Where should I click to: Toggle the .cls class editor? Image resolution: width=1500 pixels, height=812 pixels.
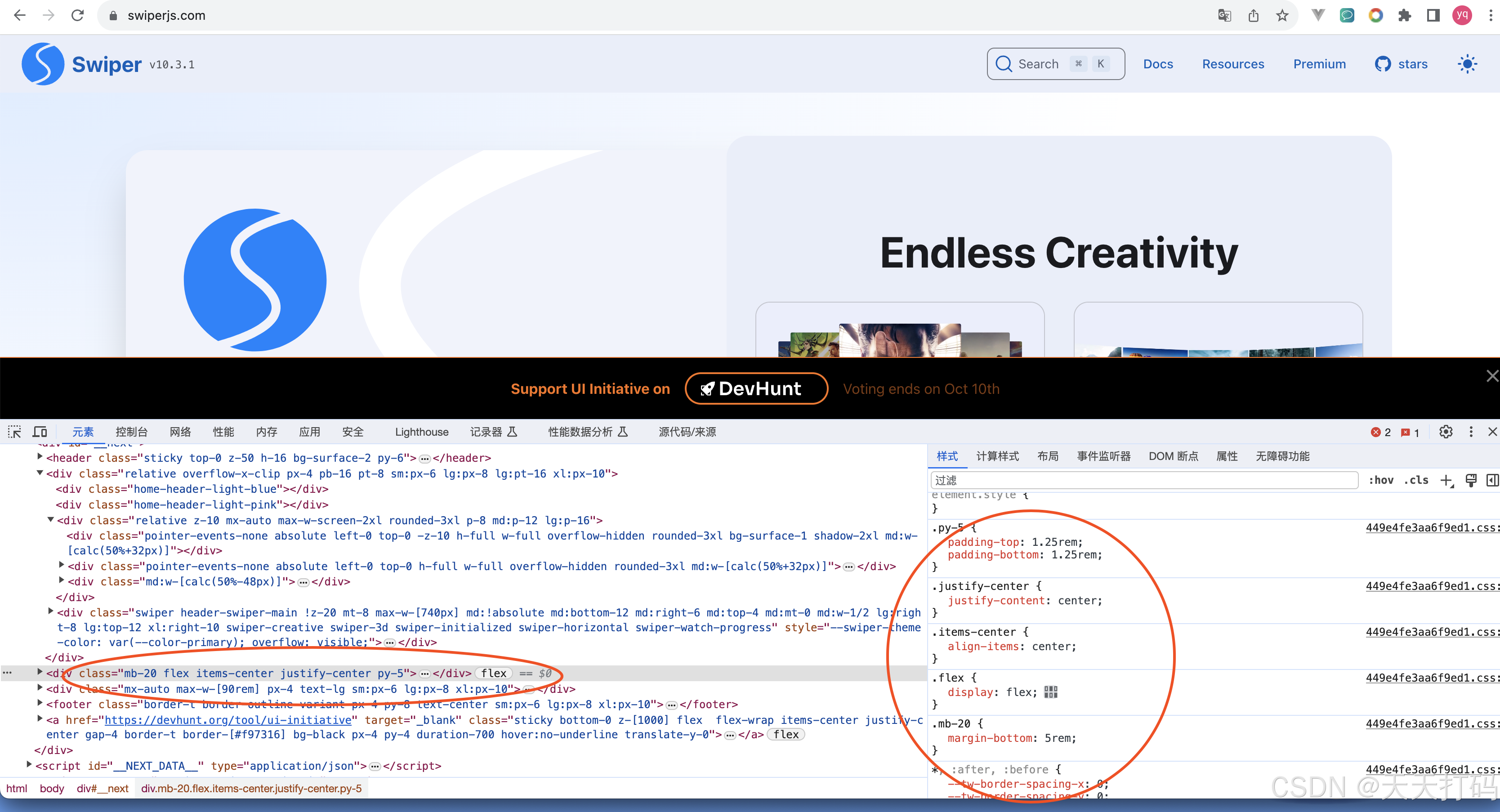pyautogui.click(x=1415, y=480)
